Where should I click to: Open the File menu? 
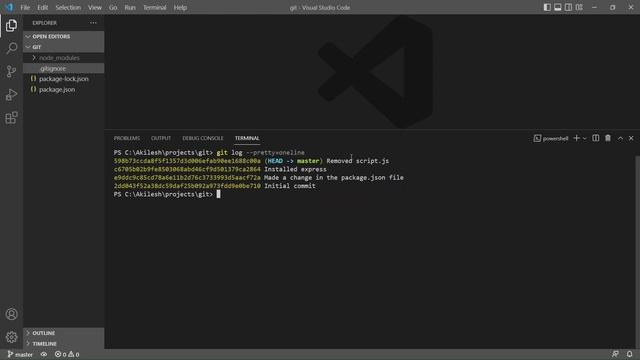pos(25,7)
